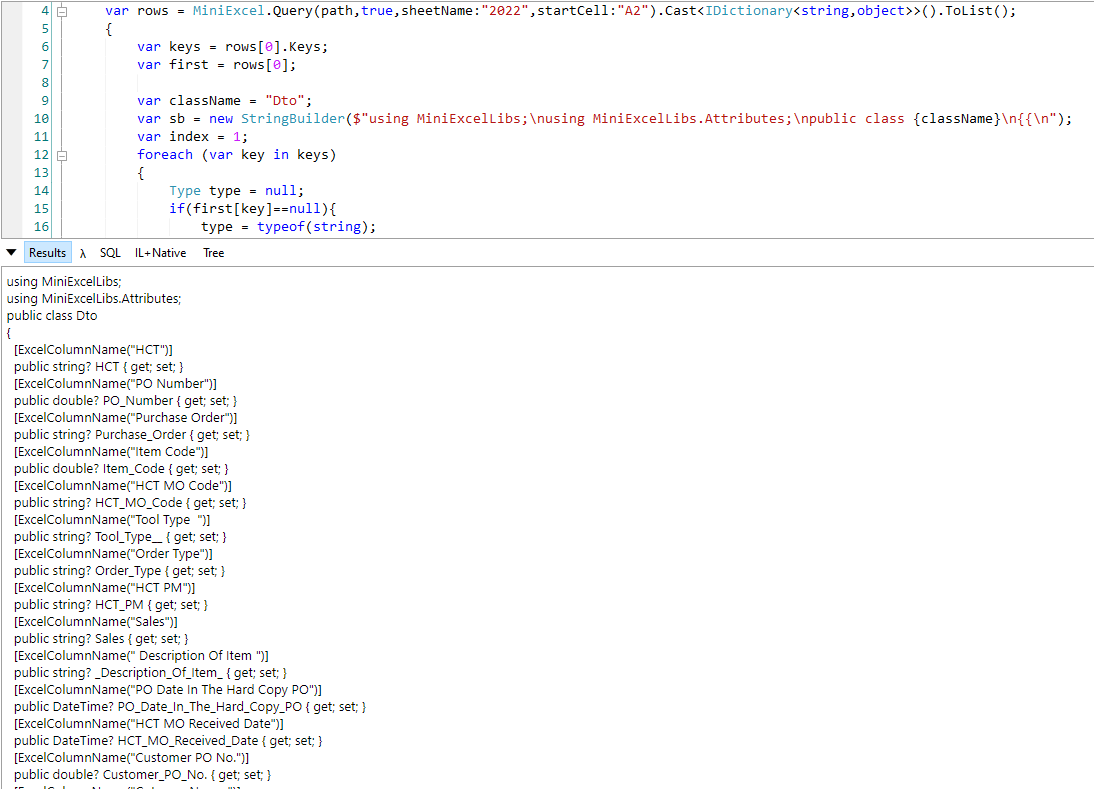Viewport: 1094px width, 789px height.
Task: Collapse the code block starting at line 4
Action: pos(62,10)
